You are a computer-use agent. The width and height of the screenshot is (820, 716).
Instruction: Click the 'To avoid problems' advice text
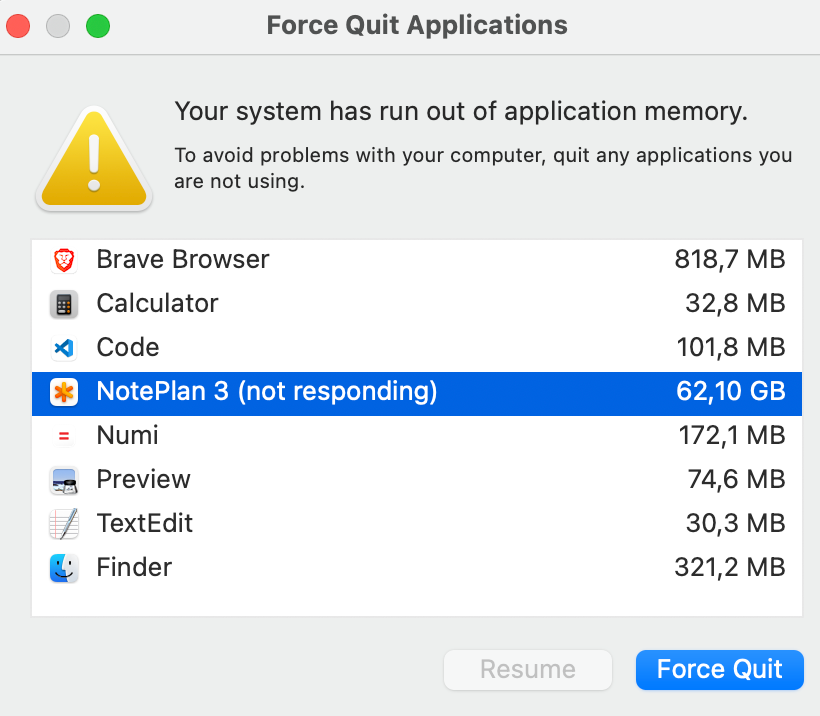(x=483, y=168)
